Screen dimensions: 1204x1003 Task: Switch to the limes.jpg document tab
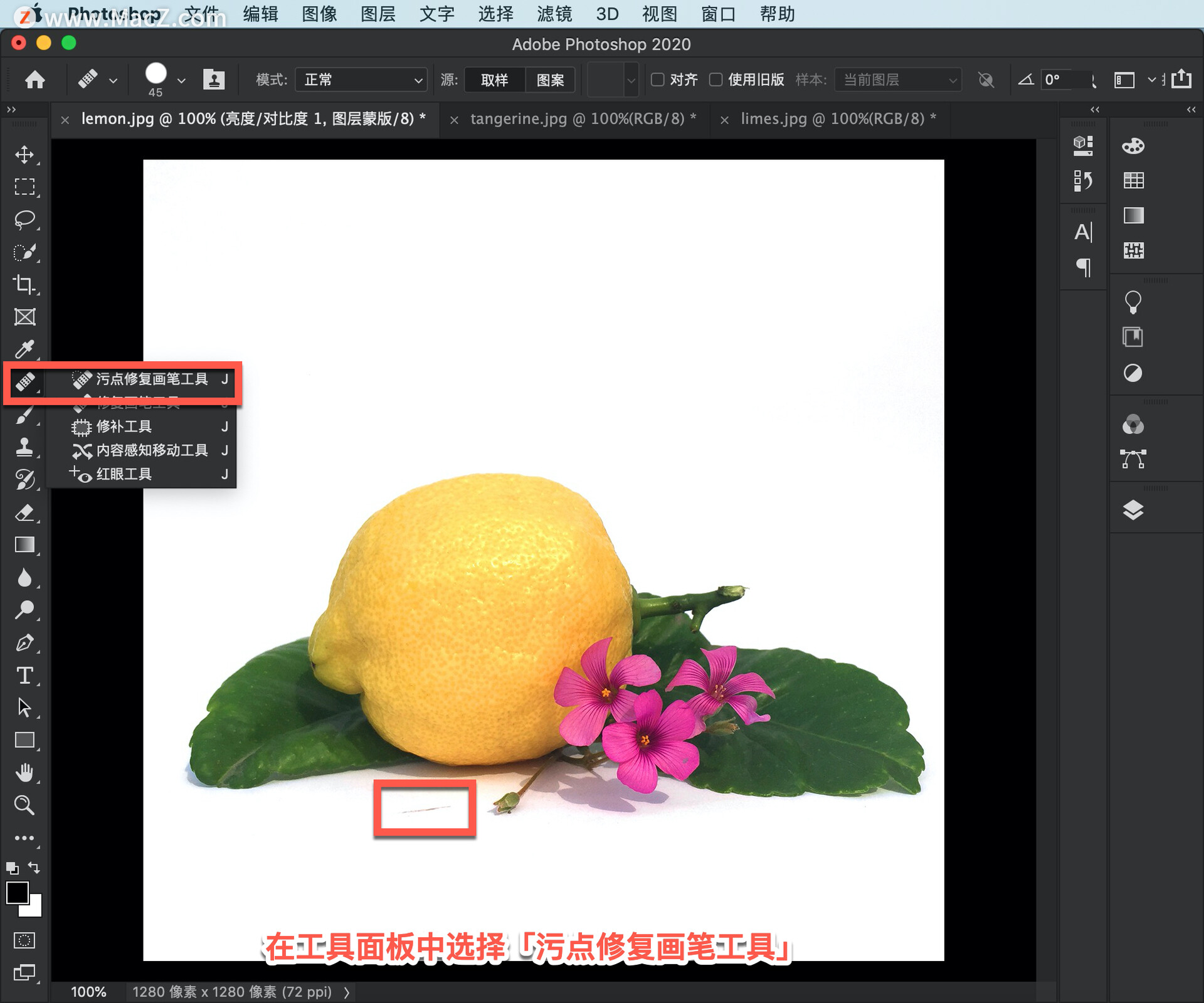pyautogui.click(x=837, y=119)
